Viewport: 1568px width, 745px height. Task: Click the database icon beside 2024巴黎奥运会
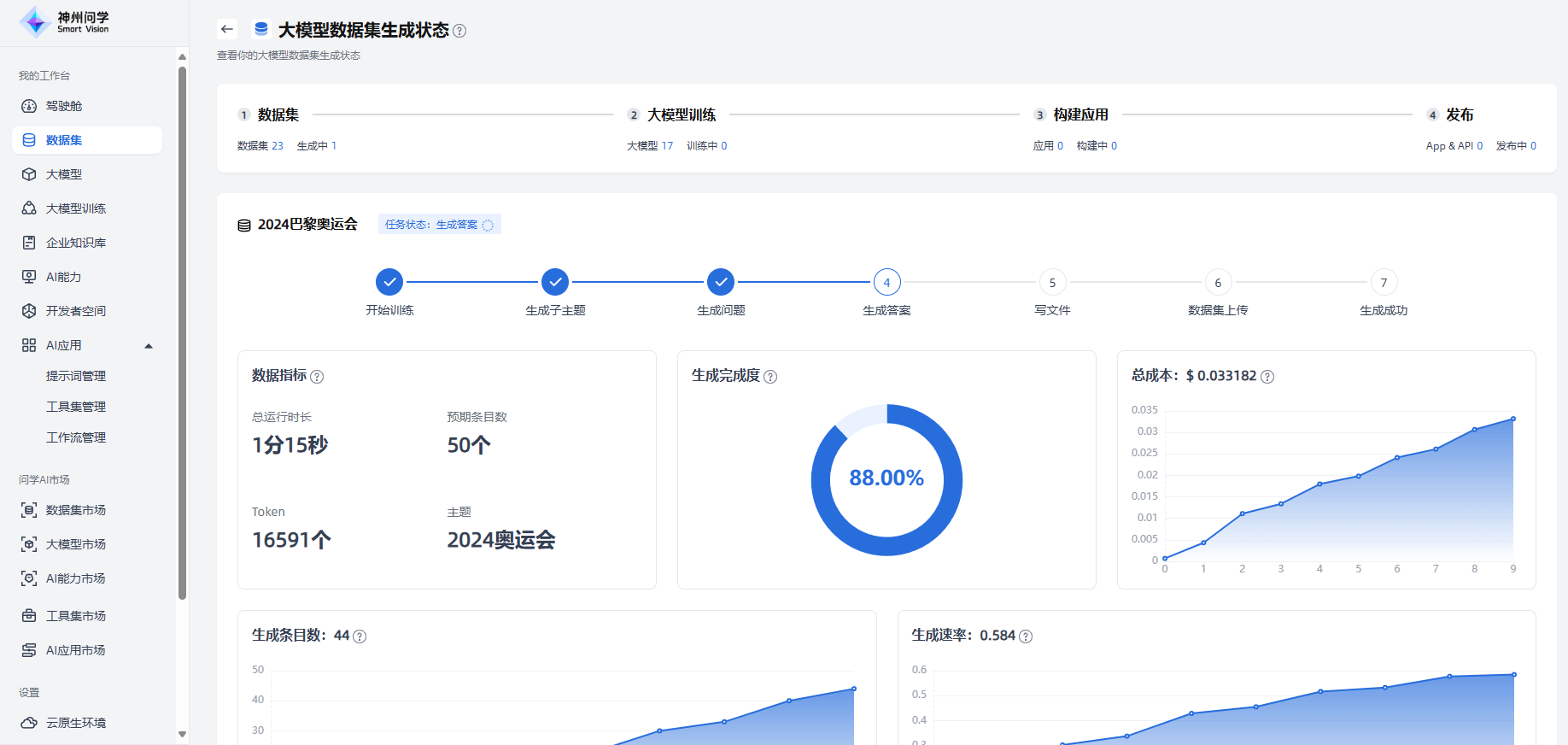click(244, 226)
